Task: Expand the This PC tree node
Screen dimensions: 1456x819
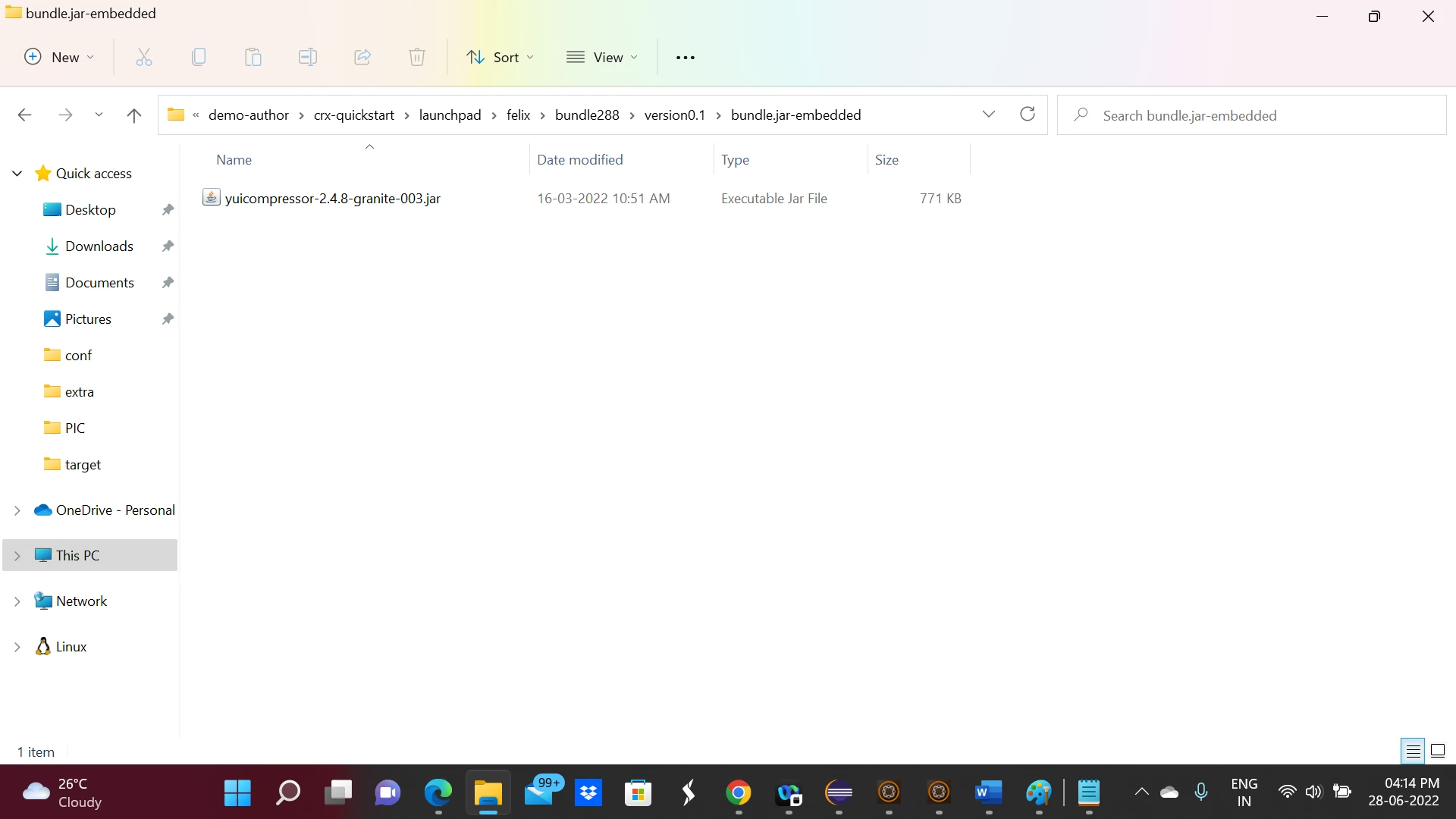Action: coord(17,556)
